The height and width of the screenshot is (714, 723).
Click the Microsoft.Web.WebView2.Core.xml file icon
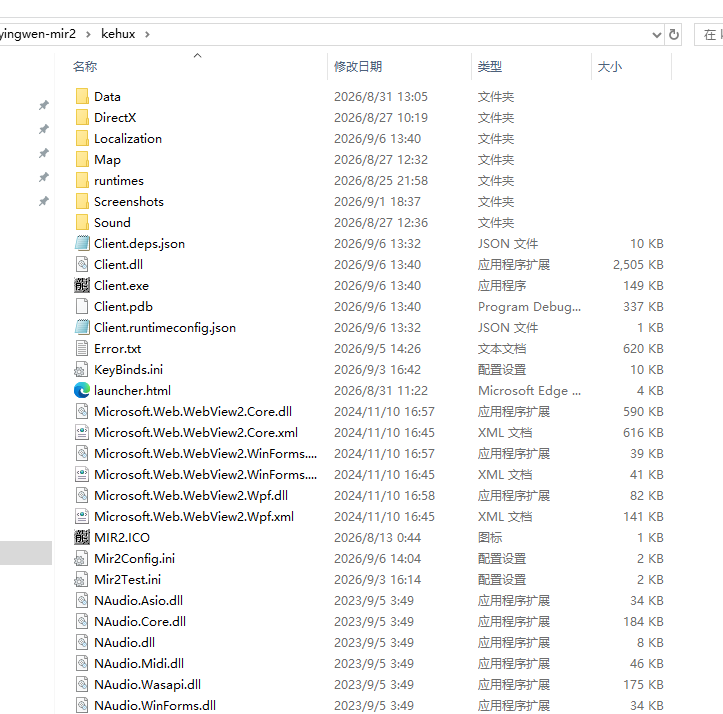[x=82, y=432]
